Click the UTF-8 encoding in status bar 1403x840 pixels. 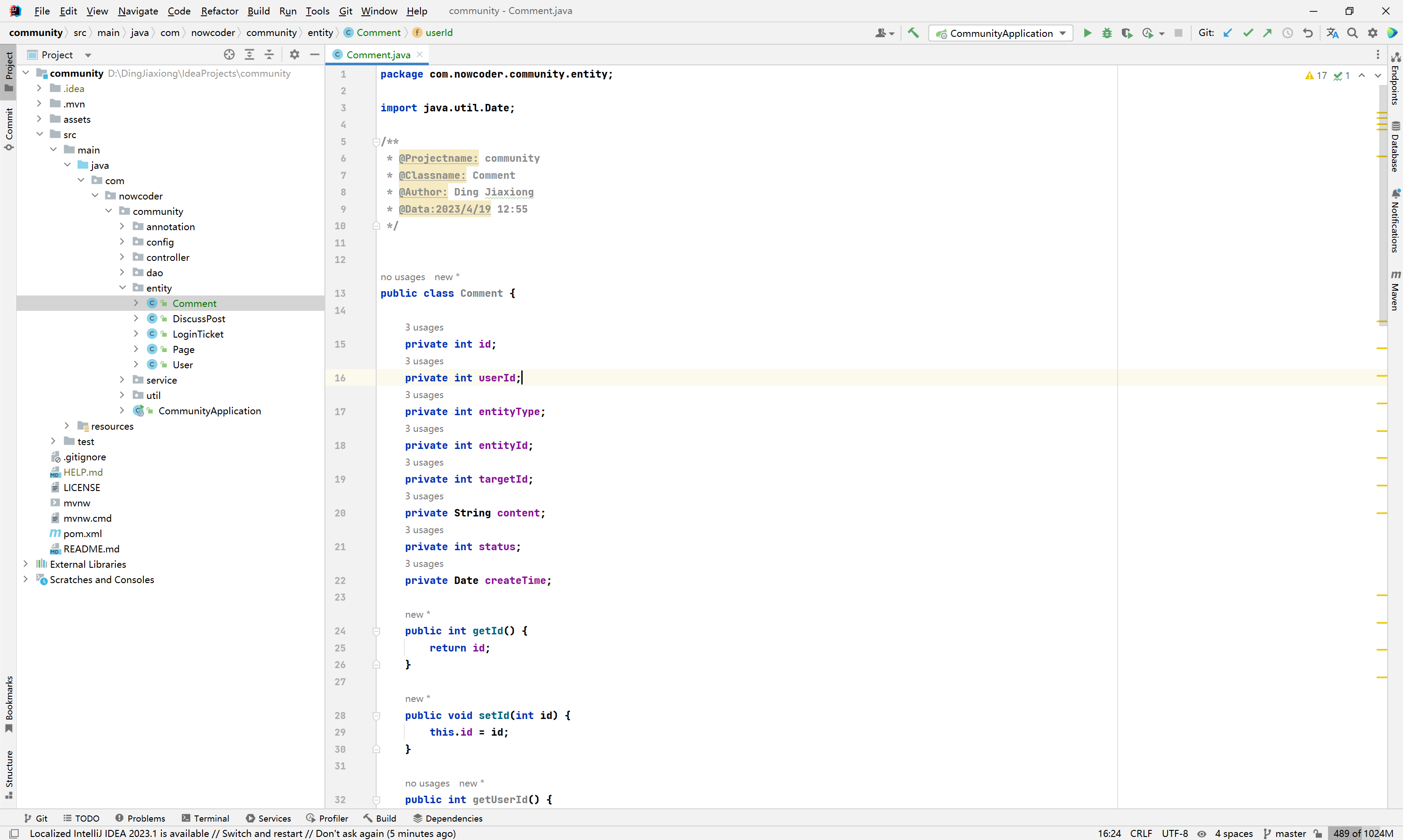point(1174,833)
